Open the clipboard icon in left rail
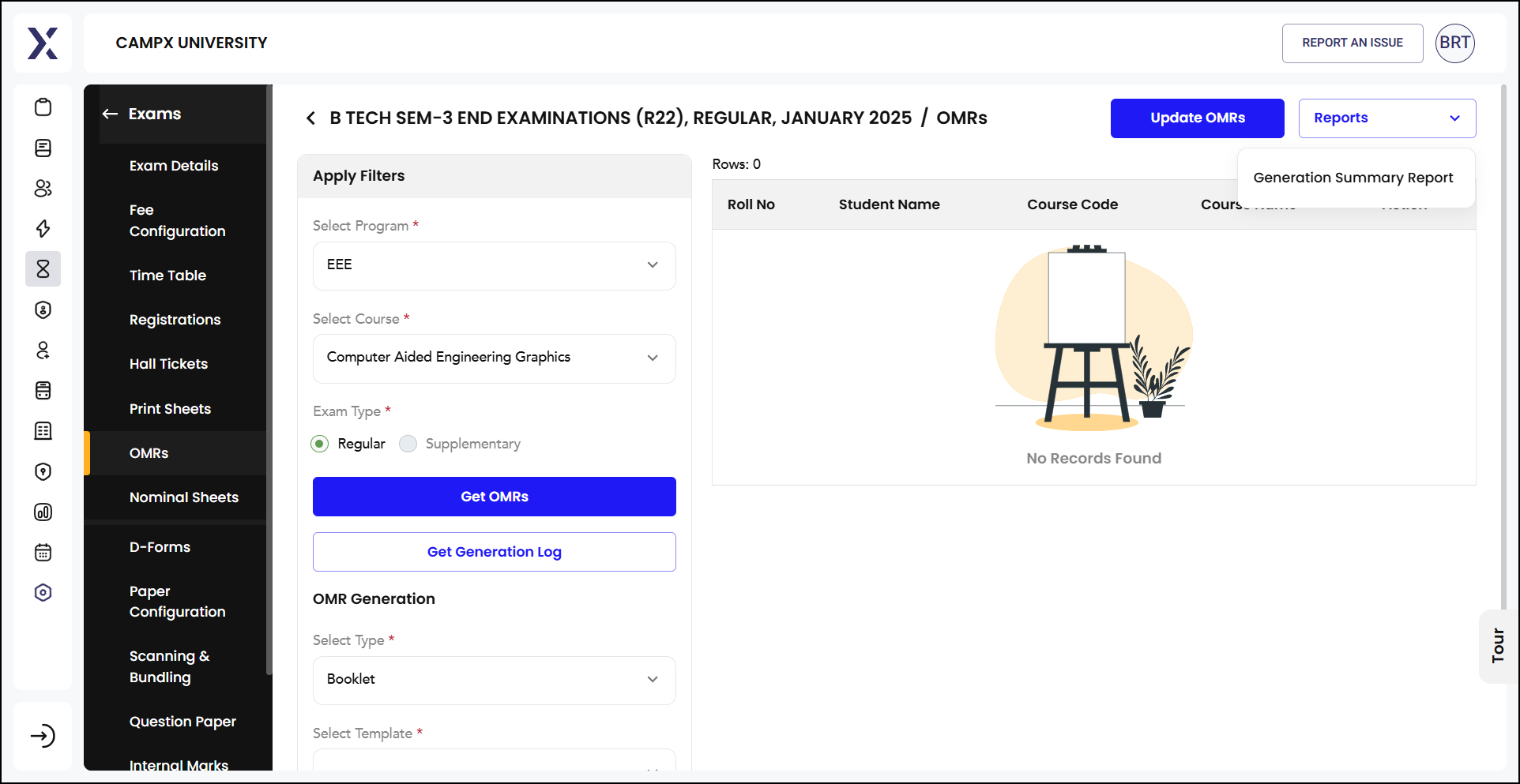 43,107
